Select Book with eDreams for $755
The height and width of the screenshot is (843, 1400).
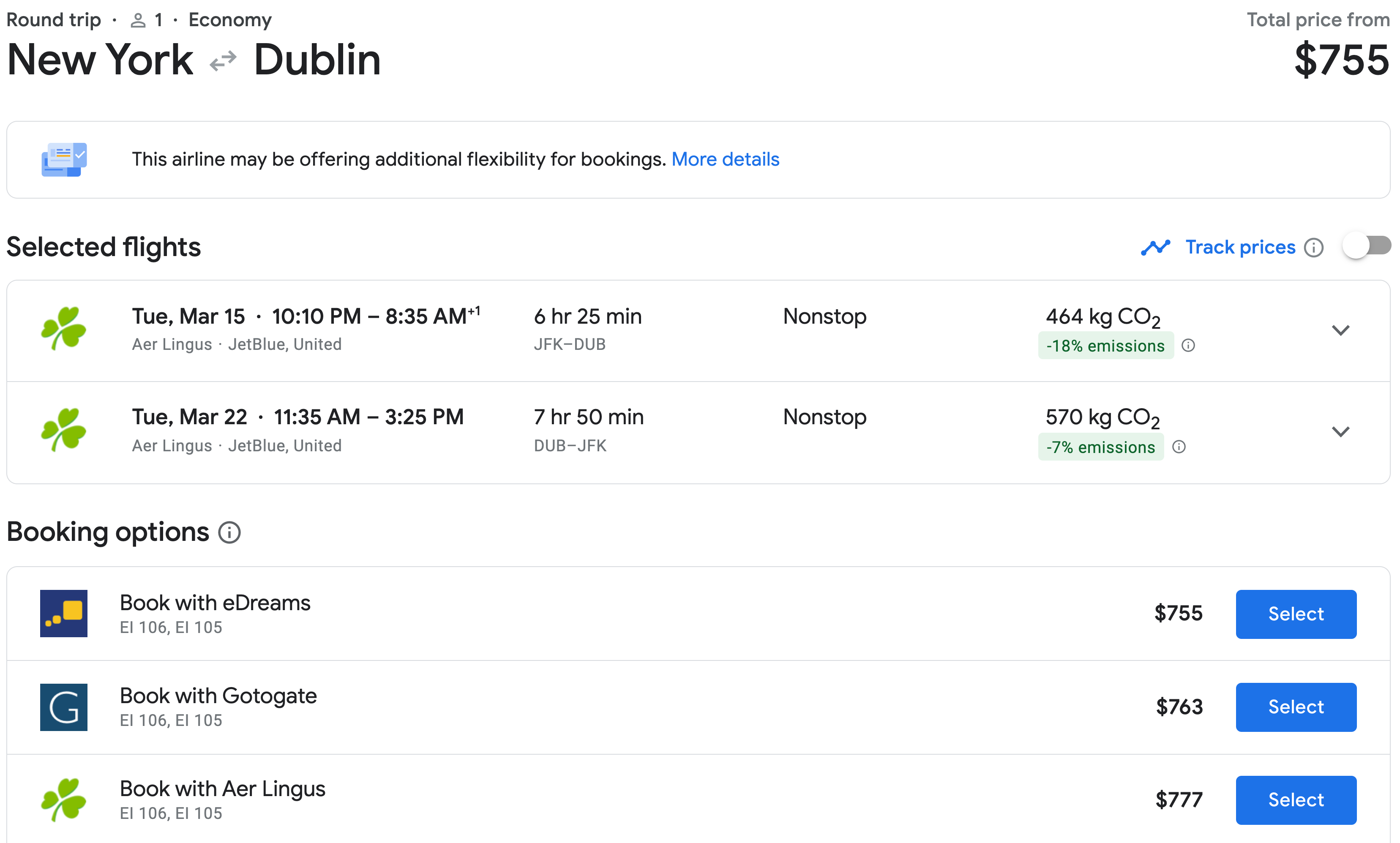(1297, 614)
